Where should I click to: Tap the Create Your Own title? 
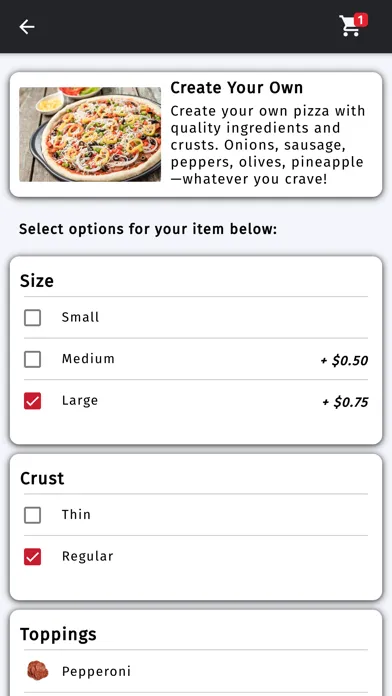pos(237,87)
